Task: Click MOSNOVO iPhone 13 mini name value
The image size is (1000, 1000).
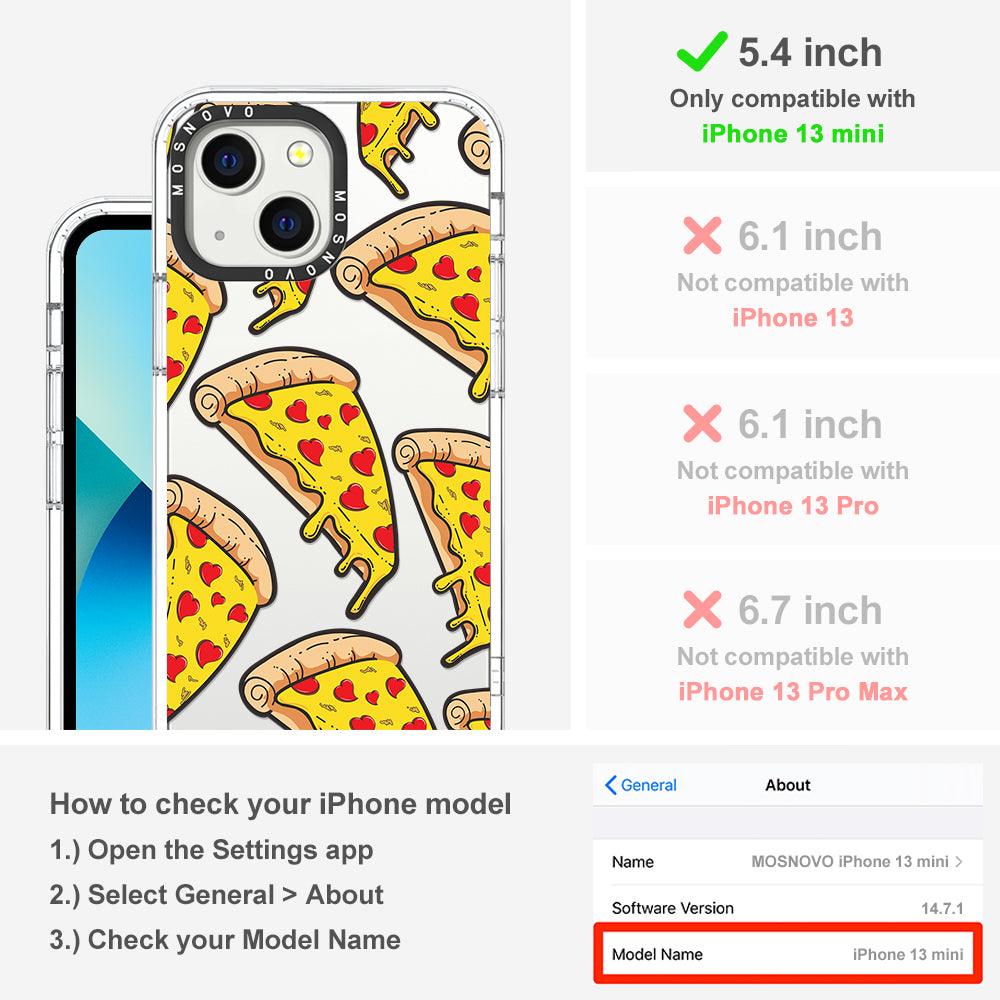Action: [849, 862]
